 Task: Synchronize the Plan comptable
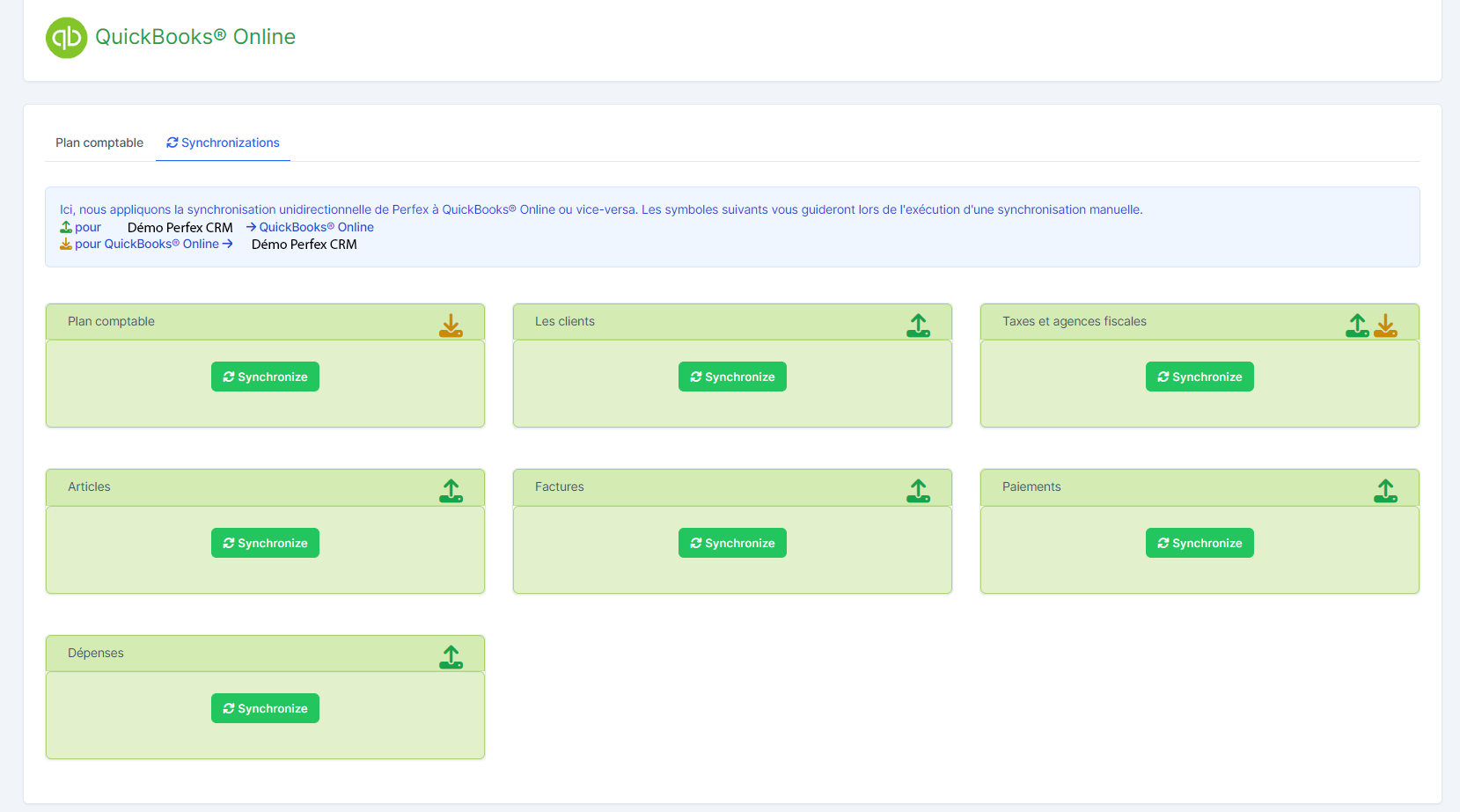tap(265, 377)
